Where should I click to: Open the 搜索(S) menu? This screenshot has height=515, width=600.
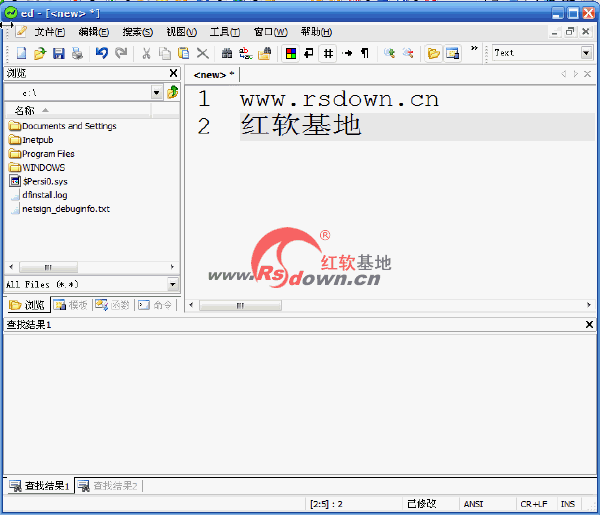tap(138, 32)
